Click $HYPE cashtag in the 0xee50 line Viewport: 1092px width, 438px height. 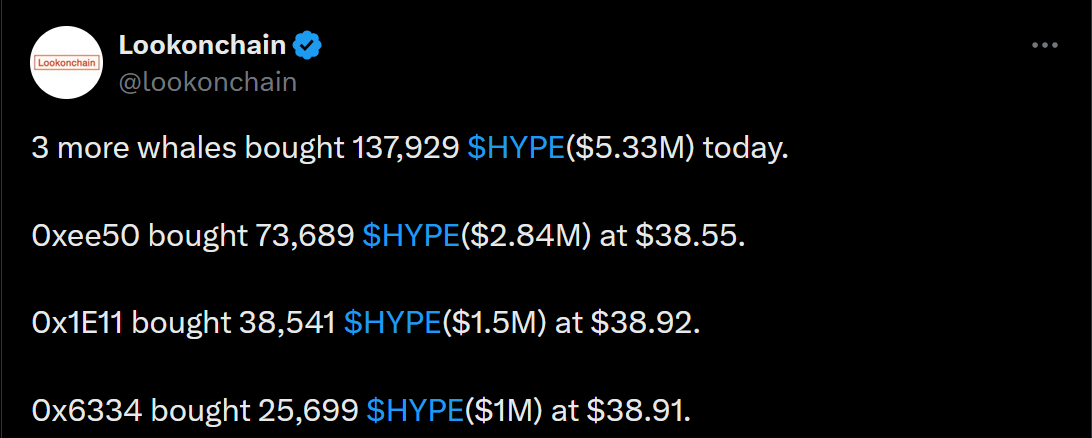point(412,237)
